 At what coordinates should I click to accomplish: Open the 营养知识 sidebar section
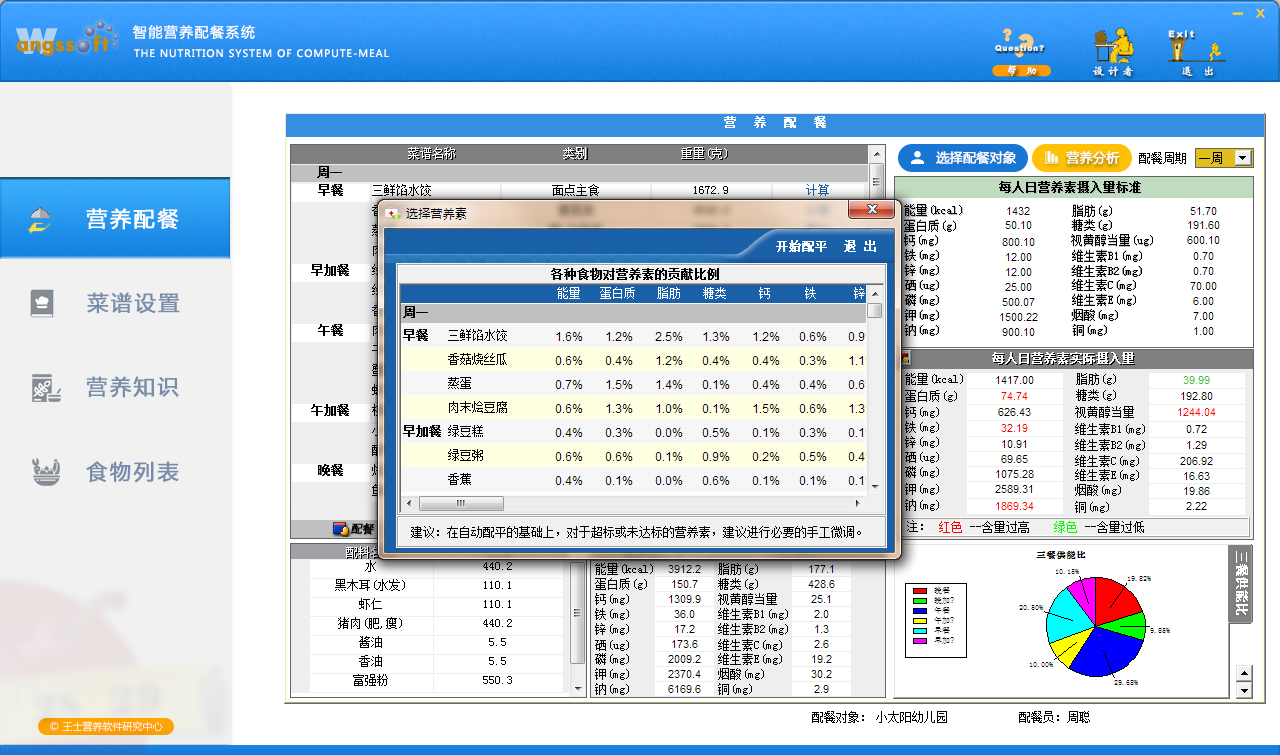[x=115, y=387]
